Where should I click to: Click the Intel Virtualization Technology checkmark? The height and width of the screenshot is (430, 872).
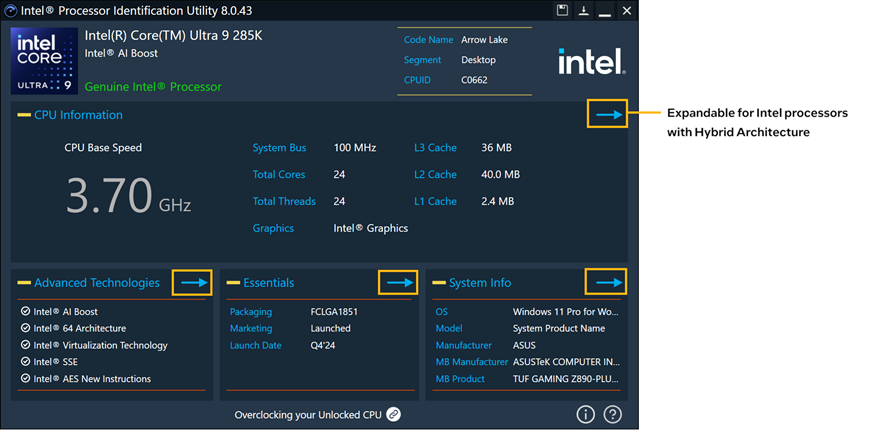pos(25,345)
